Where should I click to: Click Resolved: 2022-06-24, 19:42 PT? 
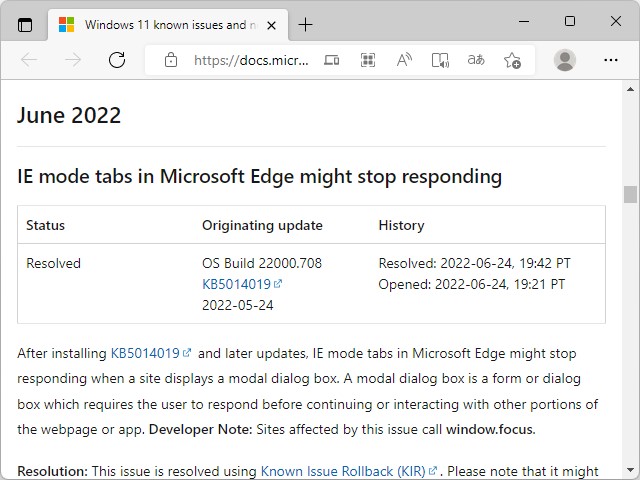[x=474, y=263]
